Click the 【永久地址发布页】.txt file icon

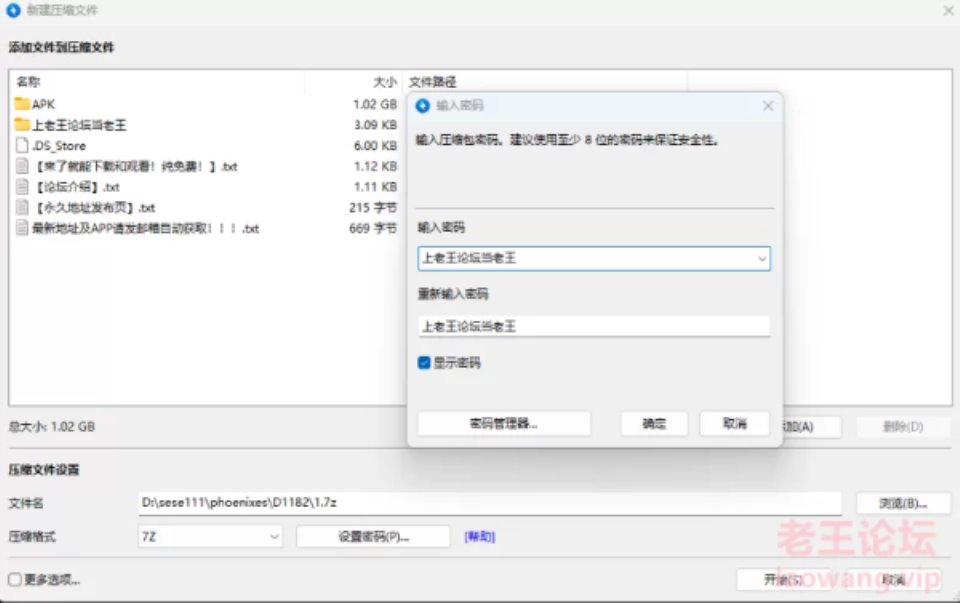point(22,207)
